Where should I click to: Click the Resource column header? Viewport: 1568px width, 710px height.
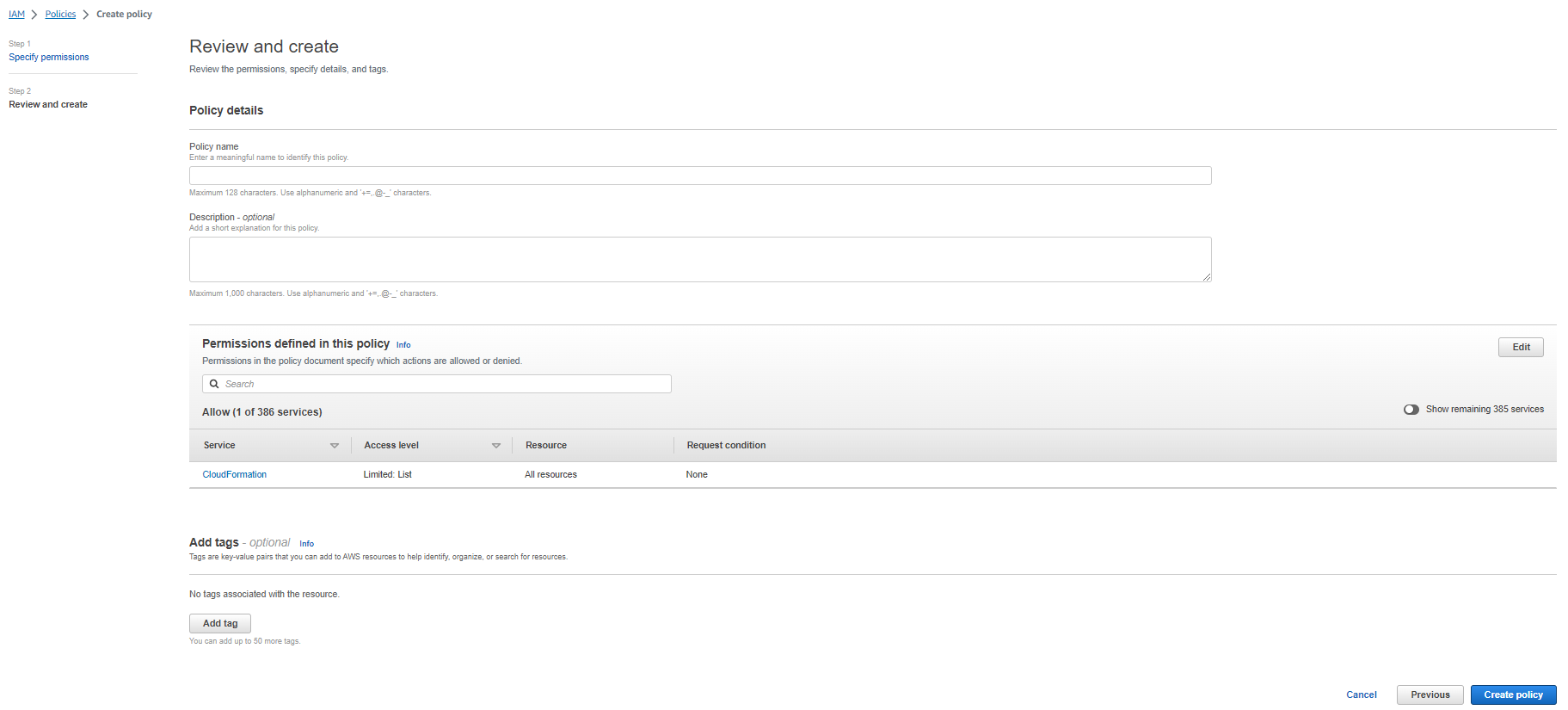tap(546, 446)
